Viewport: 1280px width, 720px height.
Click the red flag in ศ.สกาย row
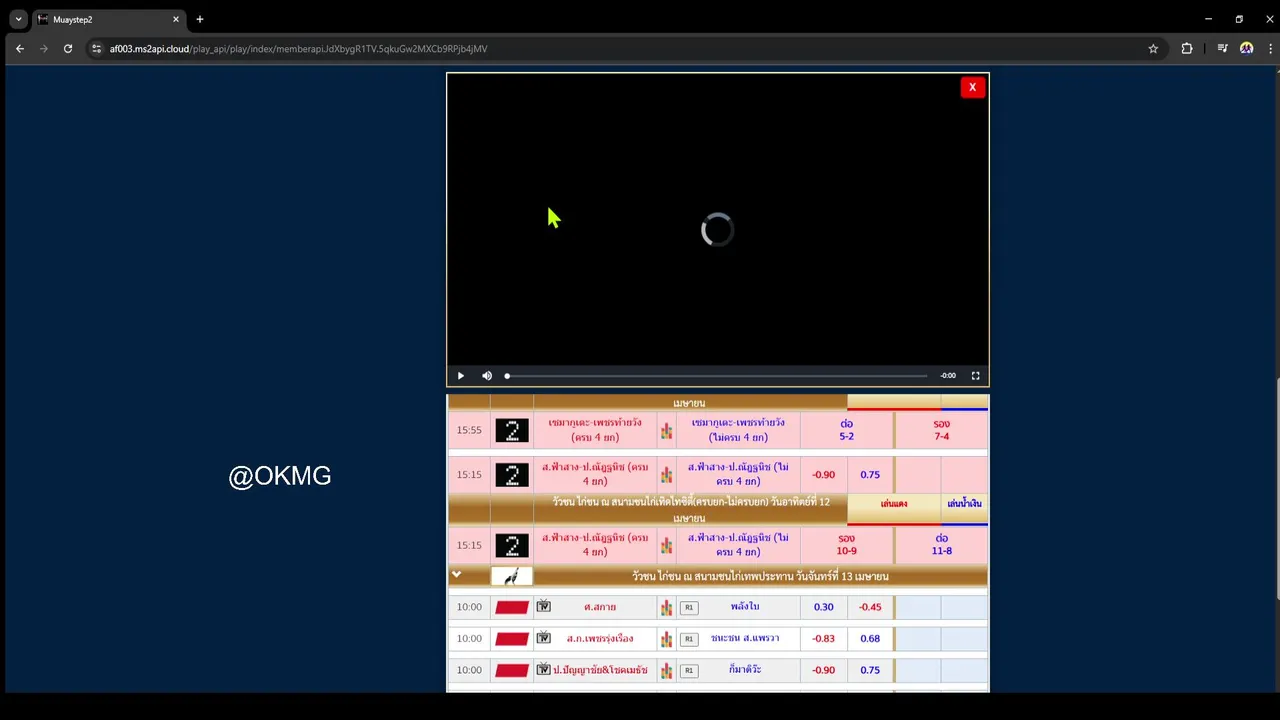(x=512, y=607)
